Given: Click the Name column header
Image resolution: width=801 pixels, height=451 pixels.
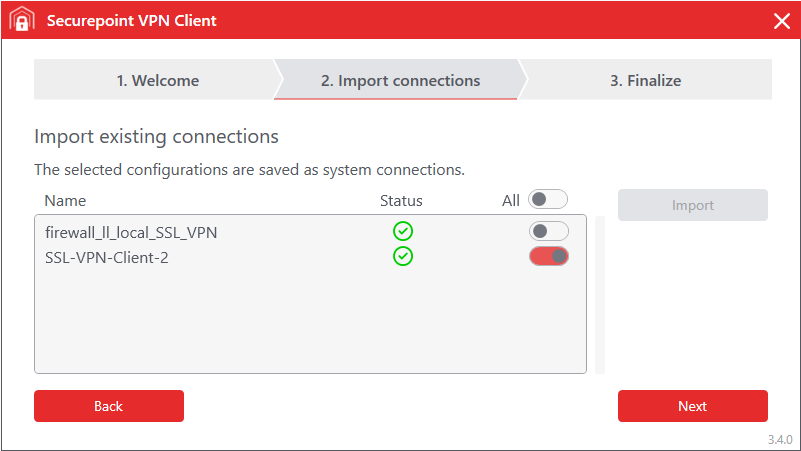Looking at the screenshot, I should [x=65, y=201].
